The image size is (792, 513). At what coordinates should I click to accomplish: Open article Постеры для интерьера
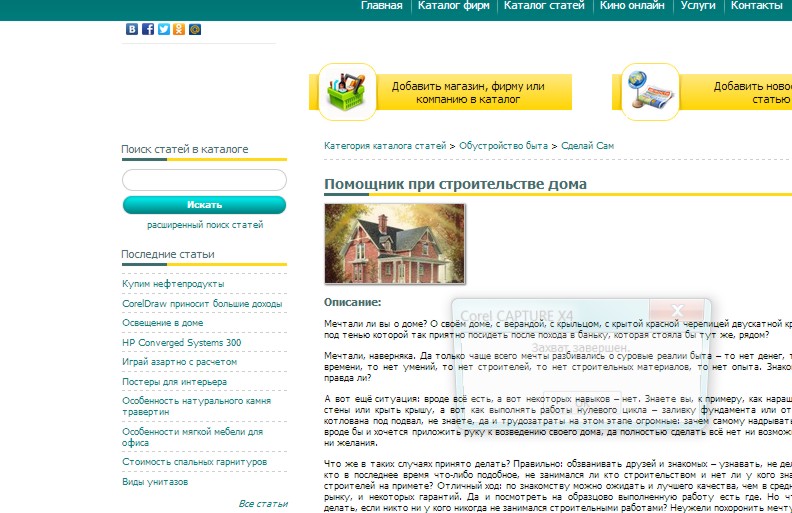tap(174, 382)
